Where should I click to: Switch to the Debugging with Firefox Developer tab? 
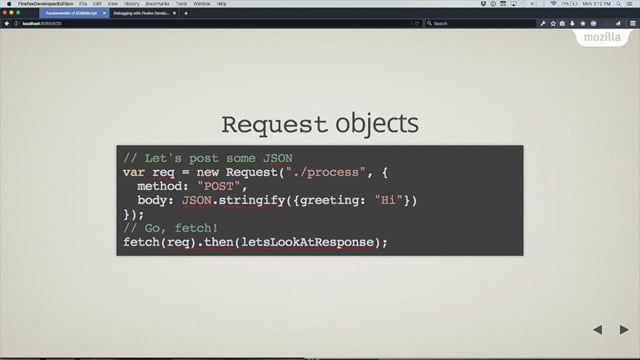point(141,13)
